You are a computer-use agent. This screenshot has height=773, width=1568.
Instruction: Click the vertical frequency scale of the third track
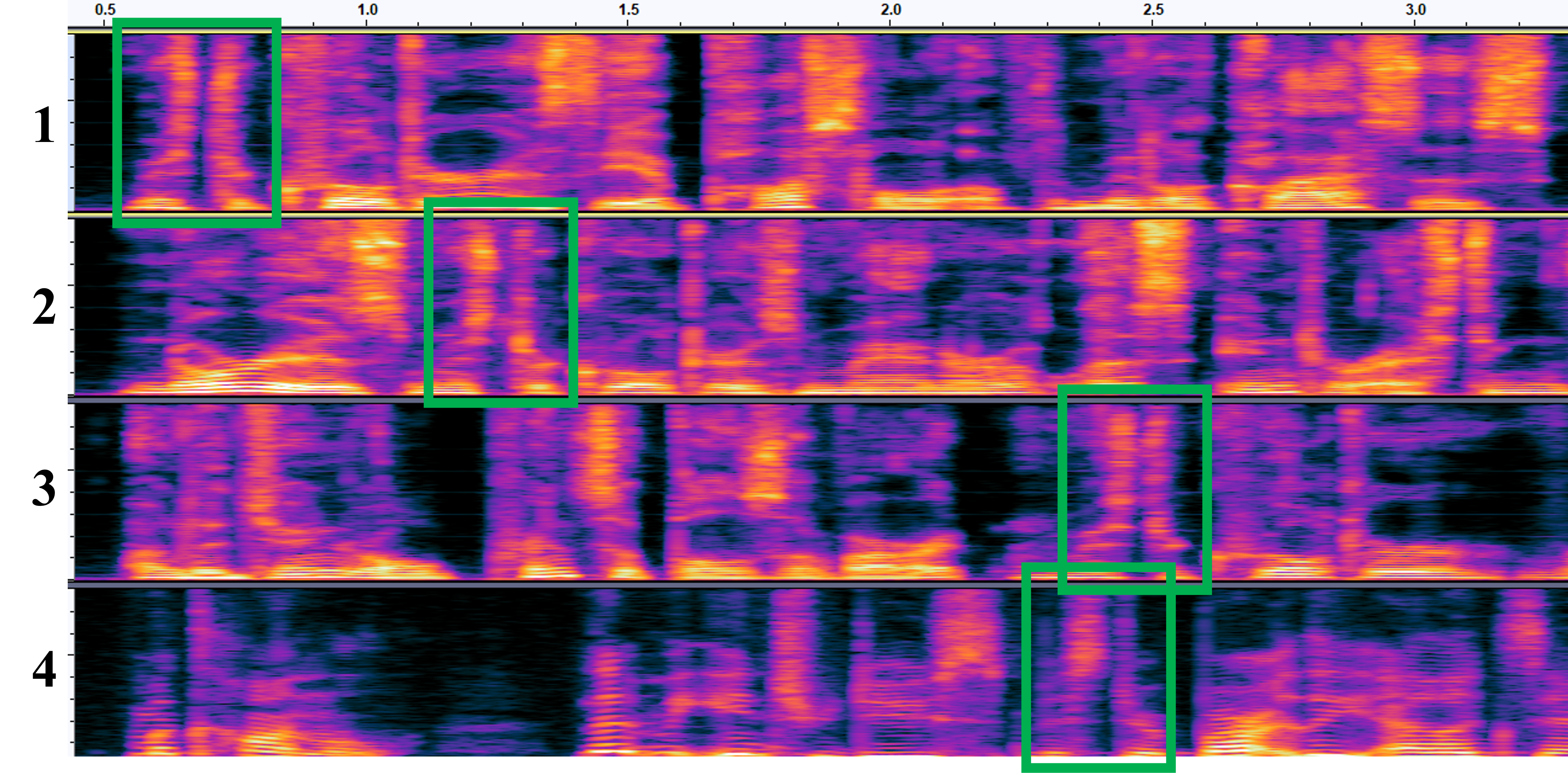click(72, 491)
